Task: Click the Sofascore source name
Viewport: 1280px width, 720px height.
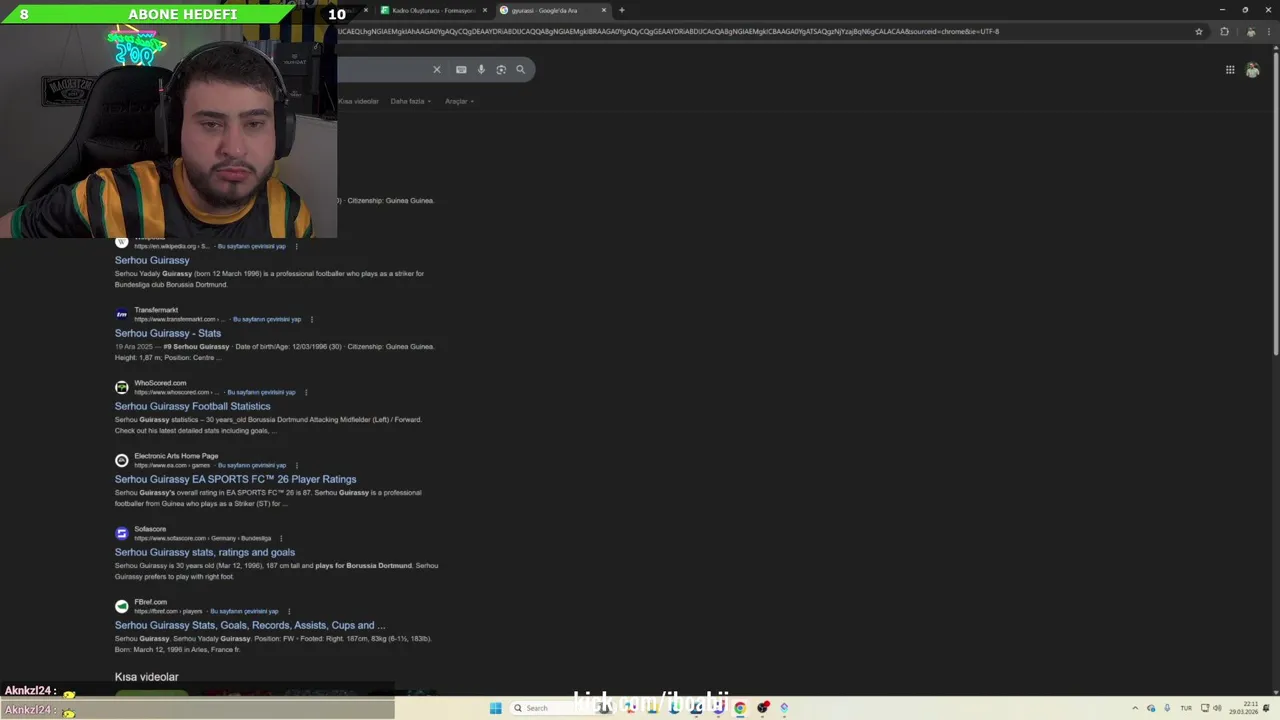Action: [150, 529]
